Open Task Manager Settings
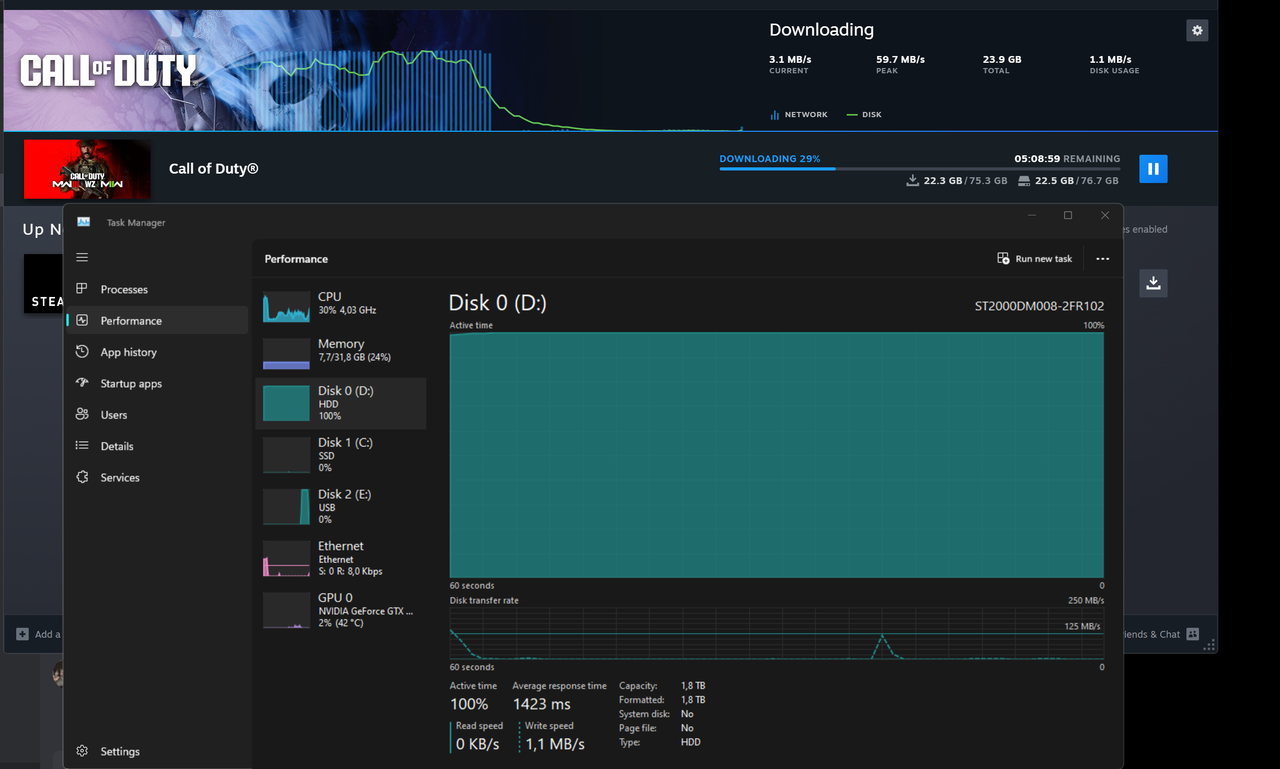 click(x=157, y=751)
